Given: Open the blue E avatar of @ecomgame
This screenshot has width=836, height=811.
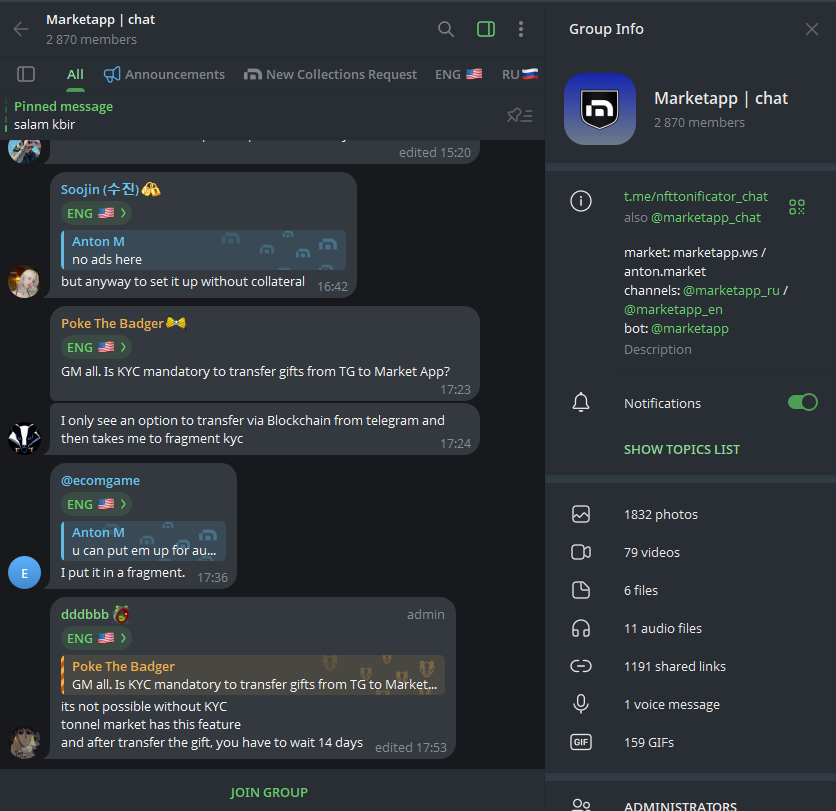Looking at the screenshot, I should pyautogui.click(x=25, y=573).
